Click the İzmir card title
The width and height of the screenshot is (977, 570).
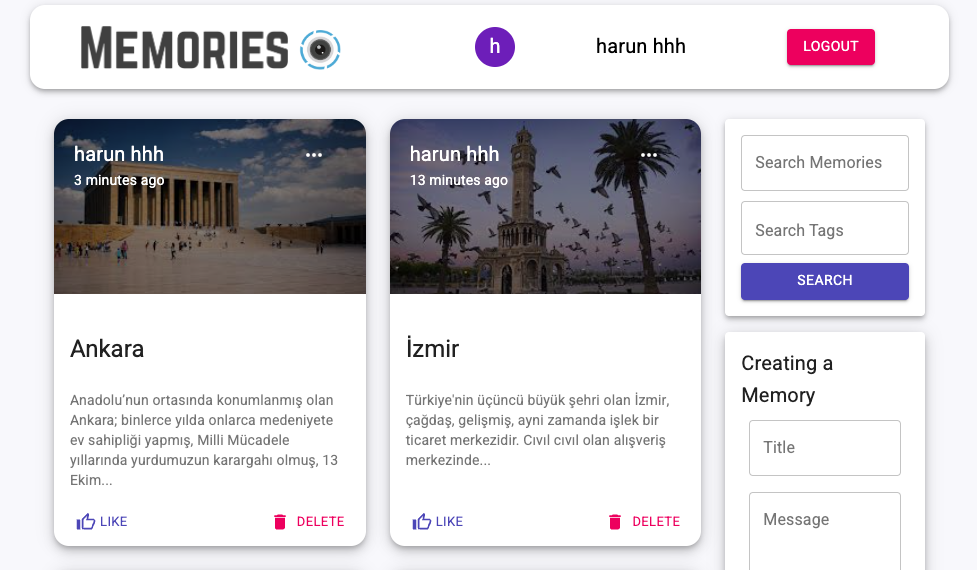tap(432, 349)
